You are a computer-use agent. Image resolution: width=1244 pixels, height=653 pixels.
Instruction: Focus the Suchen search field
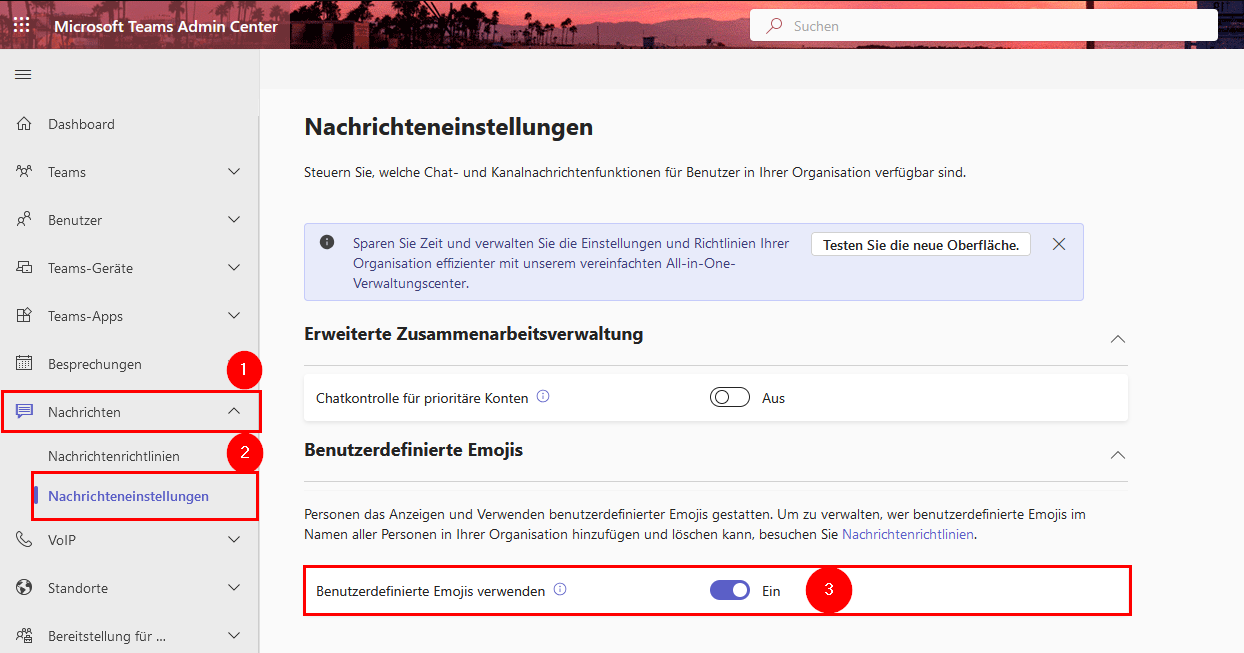coord(984,26)
